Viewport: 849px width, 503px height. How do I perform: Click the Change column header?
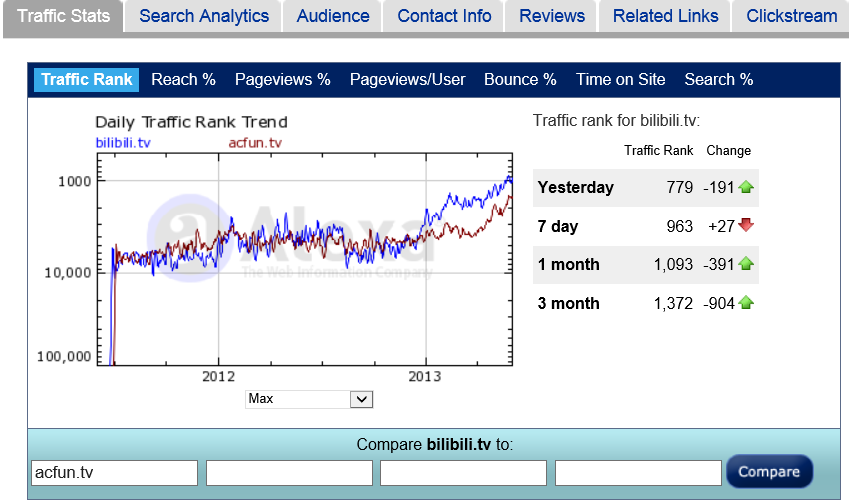[x=728, y=151]
